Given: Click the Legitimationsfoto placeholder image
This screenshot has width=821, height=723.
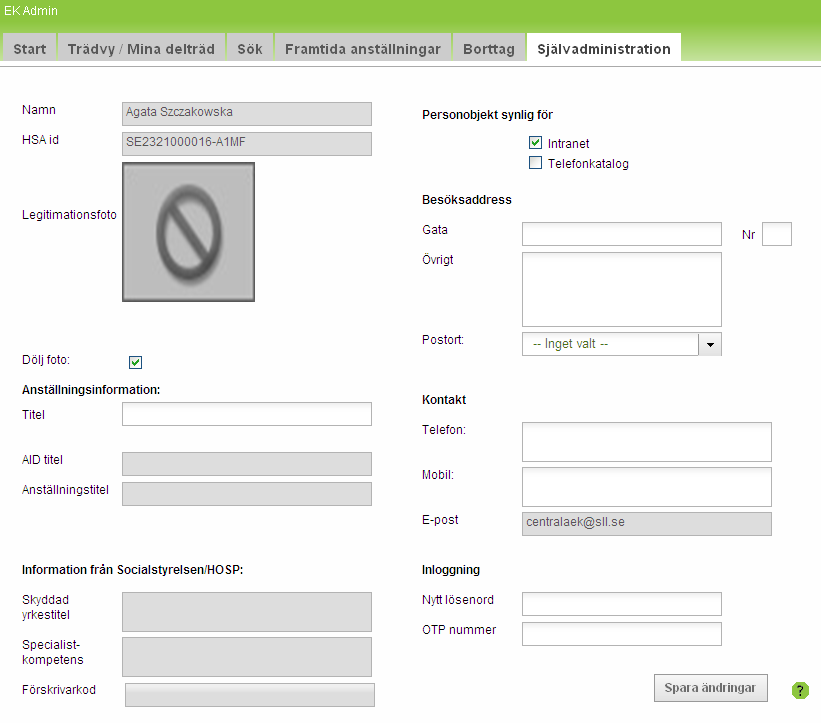Looking at the screenshot, I should (188, 232).
